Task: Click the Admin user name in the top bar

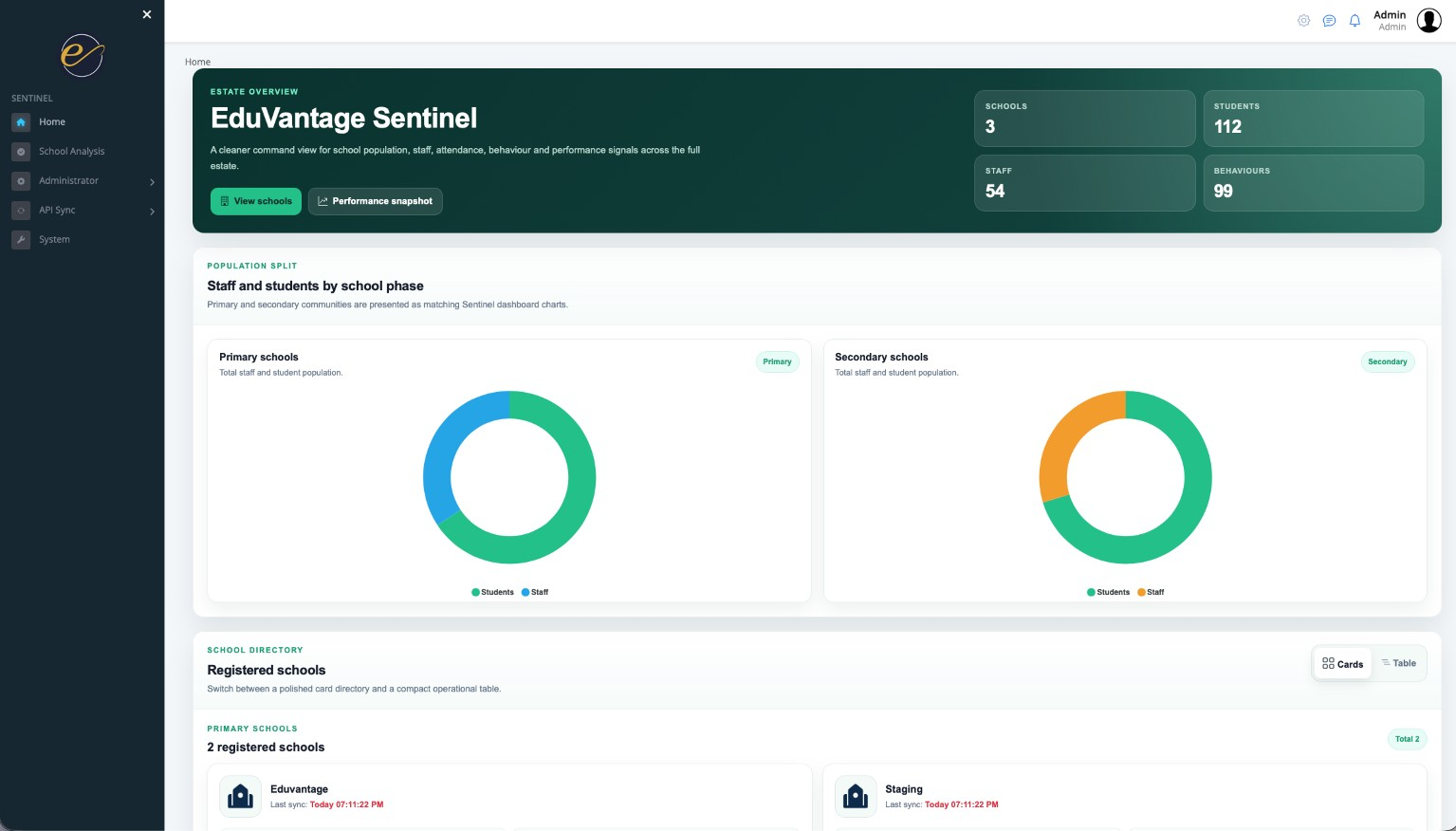Action: (x=1390, y=15)
